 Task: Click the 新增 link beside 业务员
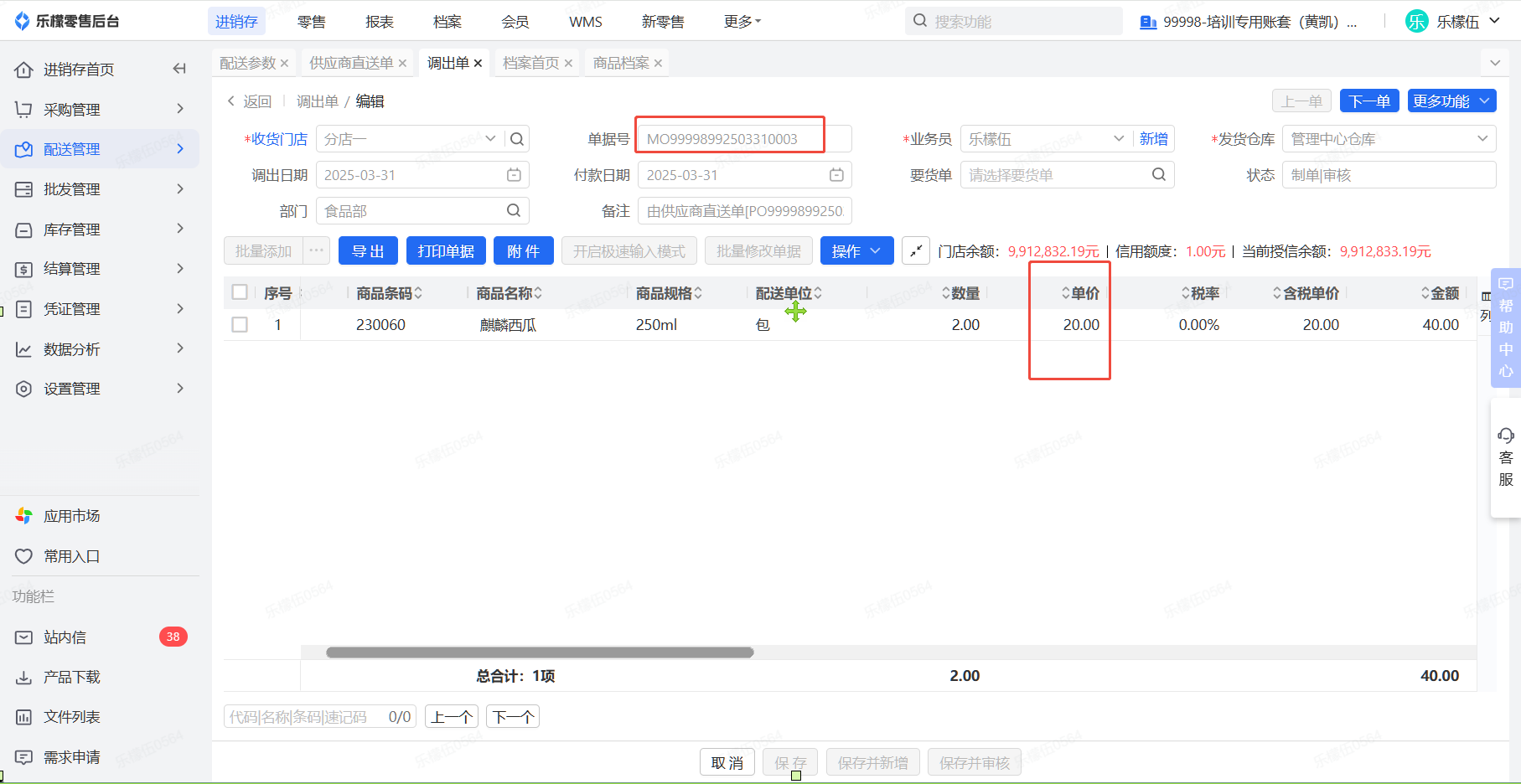(1154, 139)
